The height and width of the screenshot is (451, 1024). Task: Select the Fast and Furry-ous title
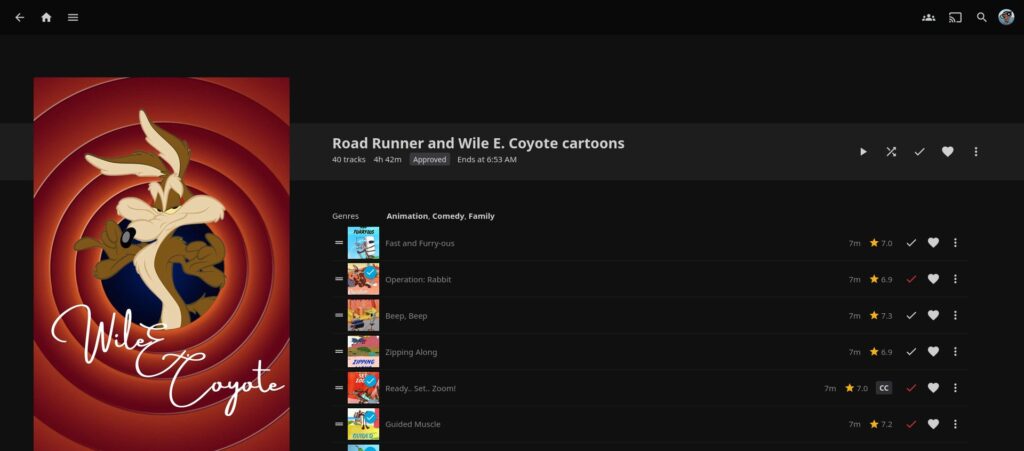coord(419,243)
